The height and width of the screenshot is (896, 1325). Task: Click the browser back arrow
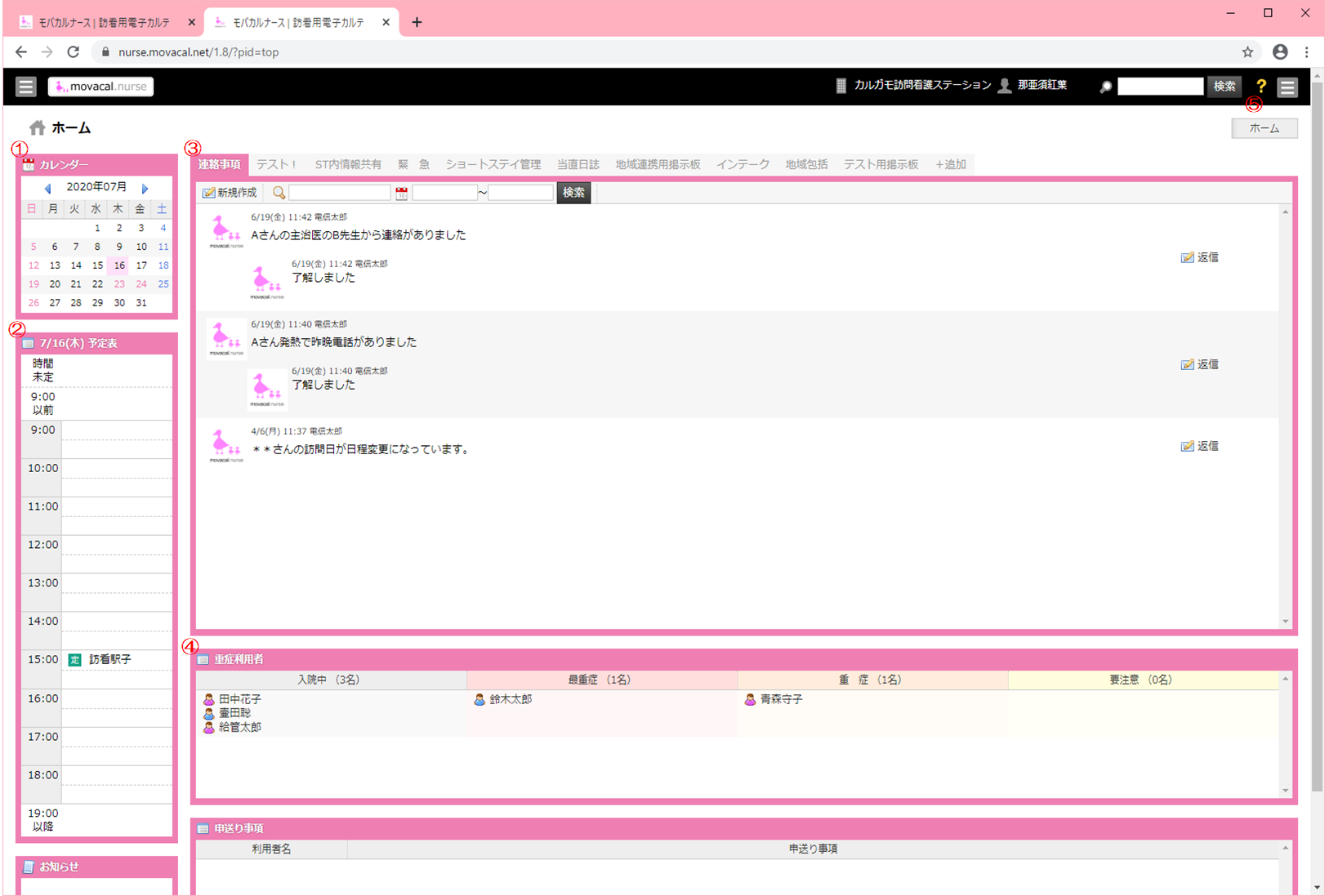point(21,52)
